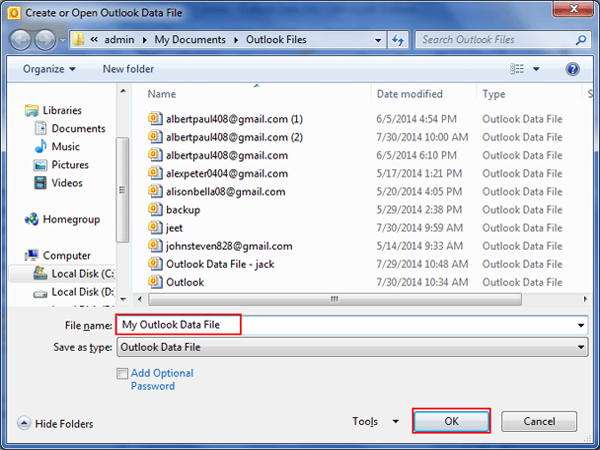This screenshot has width=600, height=450.
Task: Select the Local Disk (D:) drive icon
Action: [40, 293]
